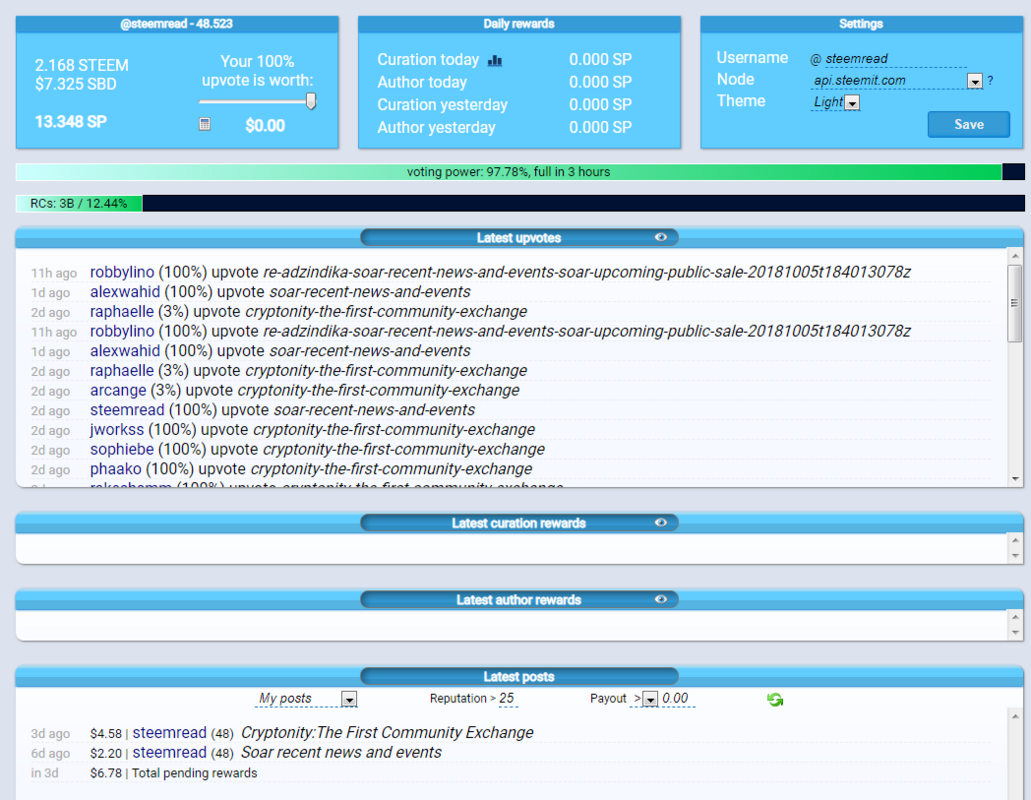Open the Node dropdown arrow
Image resolution: width=1031 pixels, height=800 pixels.
[x=974, y=81]
